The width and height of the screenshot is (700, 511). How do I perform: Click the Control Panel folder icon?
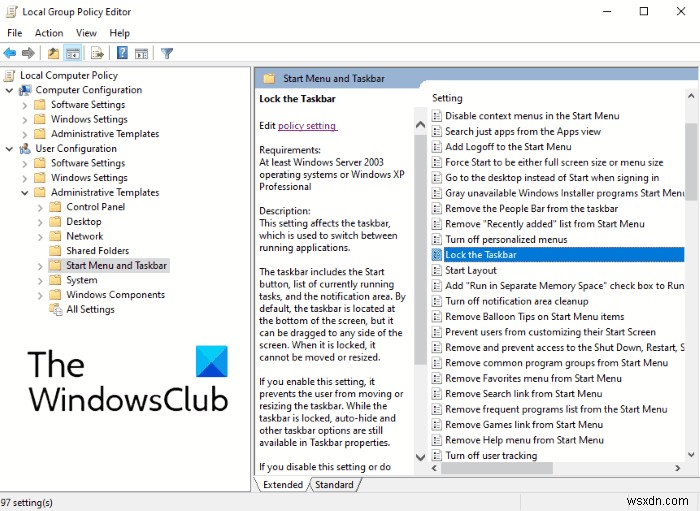55,207
